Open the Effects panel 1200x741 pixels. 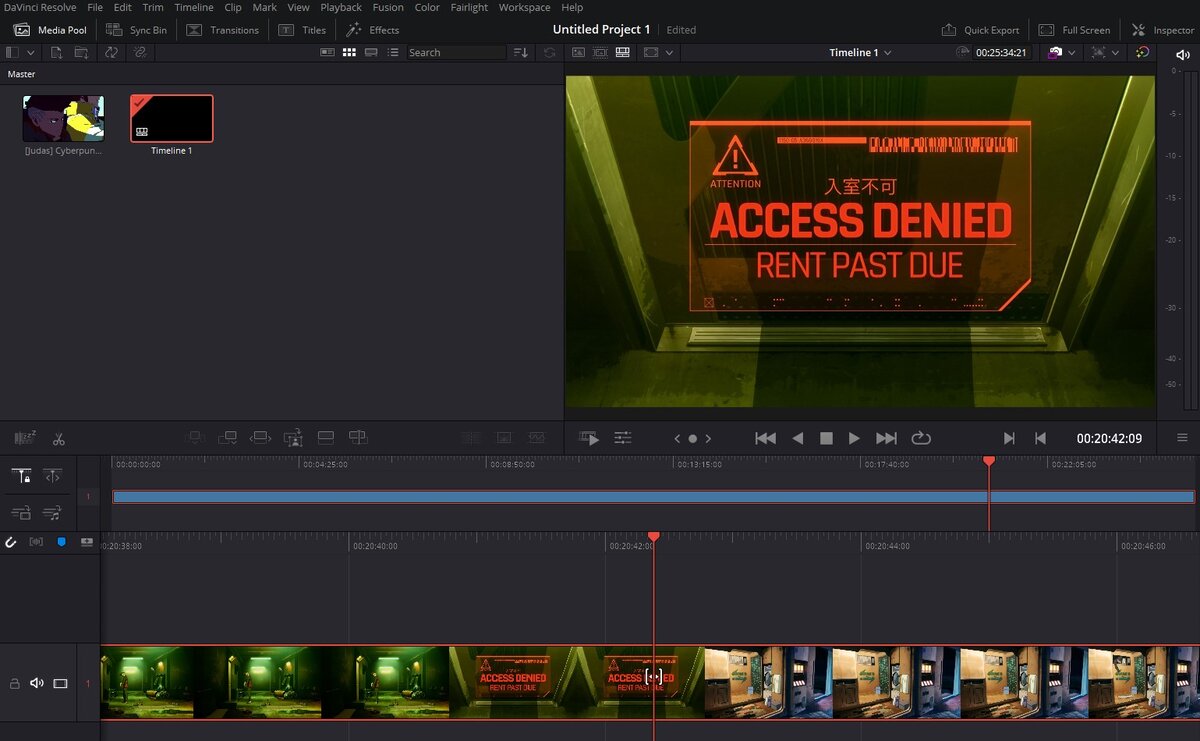pyautogui.click(x=372, y=30)
